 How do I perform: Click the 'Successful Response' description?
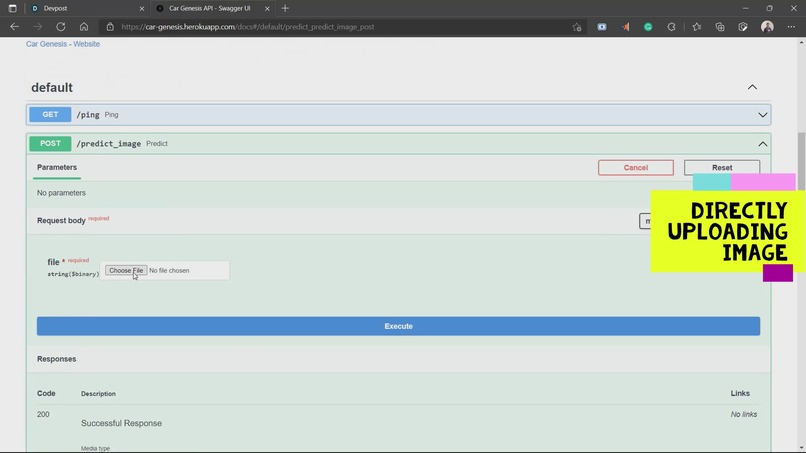(121, 423)
